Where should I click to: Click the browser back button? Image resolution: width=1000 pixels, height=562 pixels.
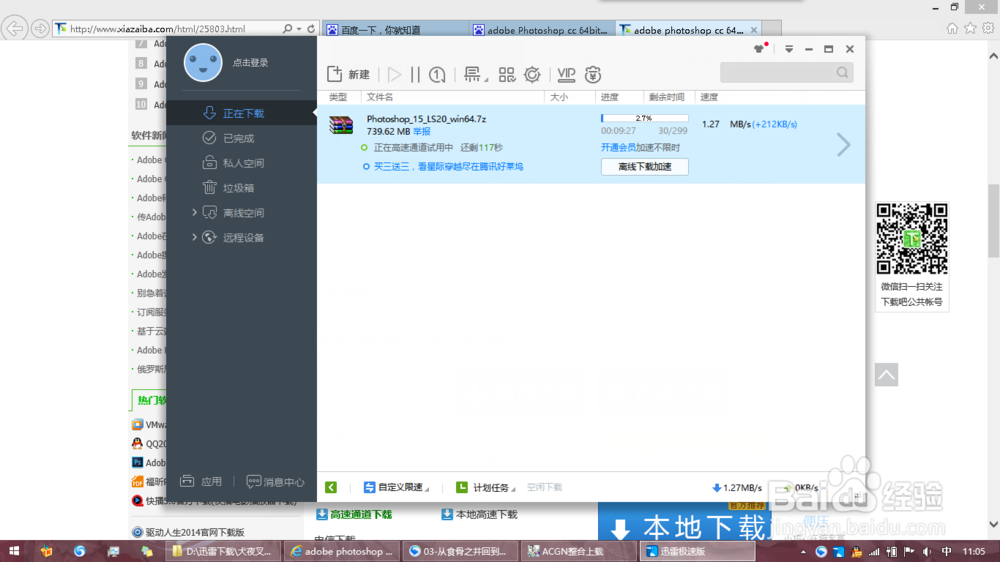pos(14,28)
